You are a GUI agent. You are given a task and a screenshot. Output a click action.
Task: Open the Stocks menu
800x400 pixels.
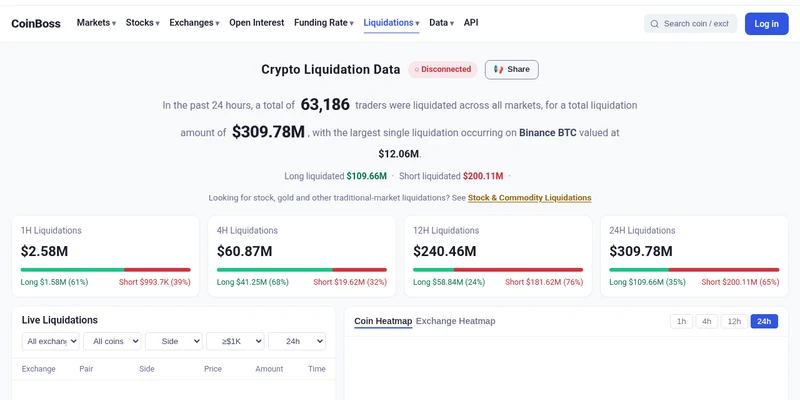click(x=142, y=23)
